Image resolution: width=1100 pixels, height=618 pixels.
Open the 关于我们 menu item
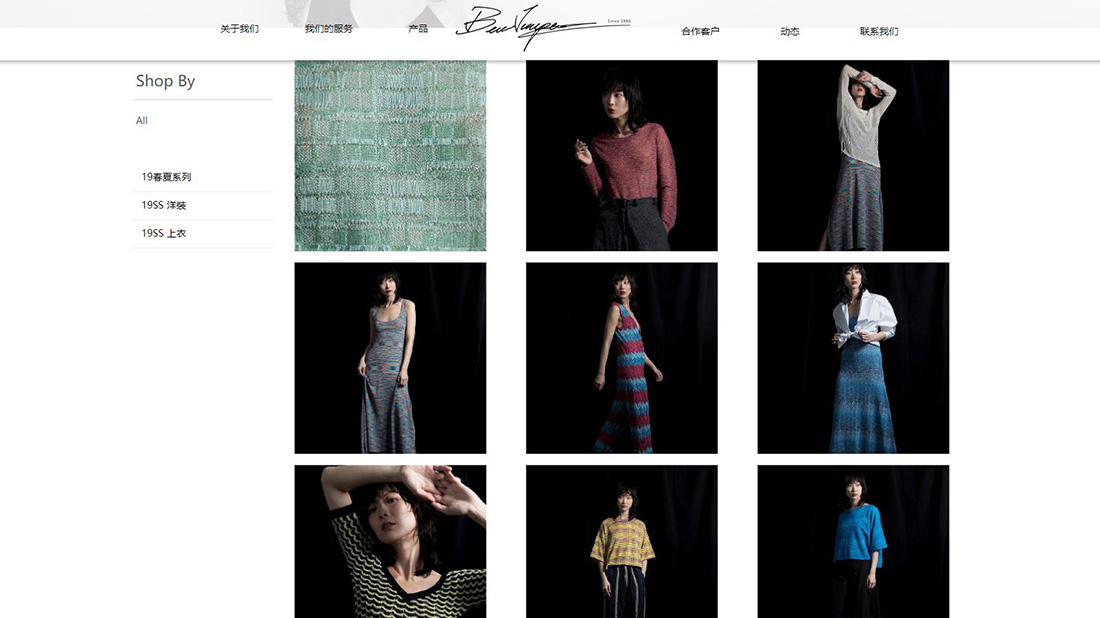tap(239, 29)
